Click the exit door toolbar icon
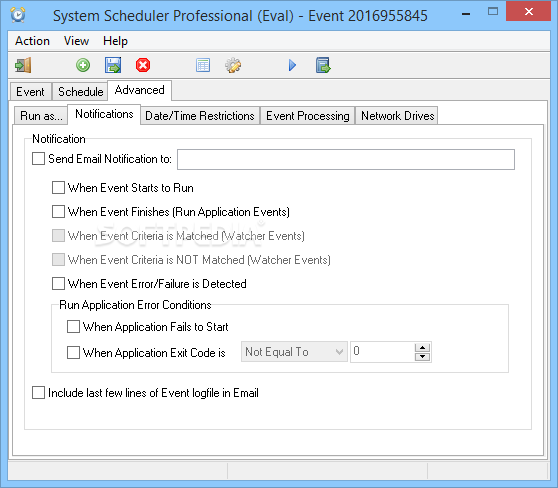Screen dimensions: 558x488 point(23,65)
